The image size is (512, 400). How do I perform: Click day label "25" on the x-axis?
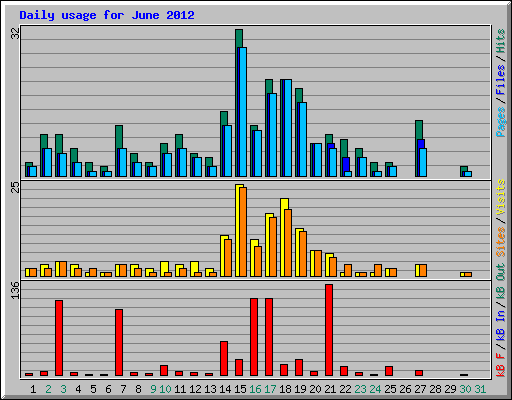[390, 389]
